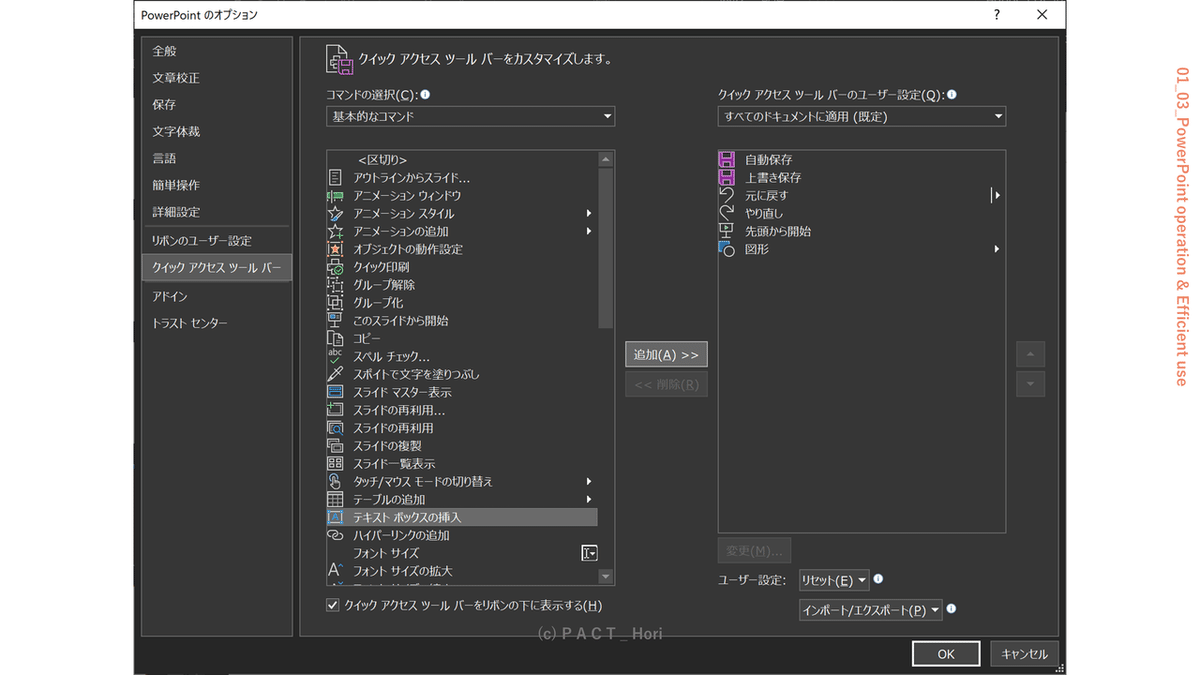Screen dimensions: 1200x675
Task: Select クイック アクセス ツール バー category
Action: [216, 268]
